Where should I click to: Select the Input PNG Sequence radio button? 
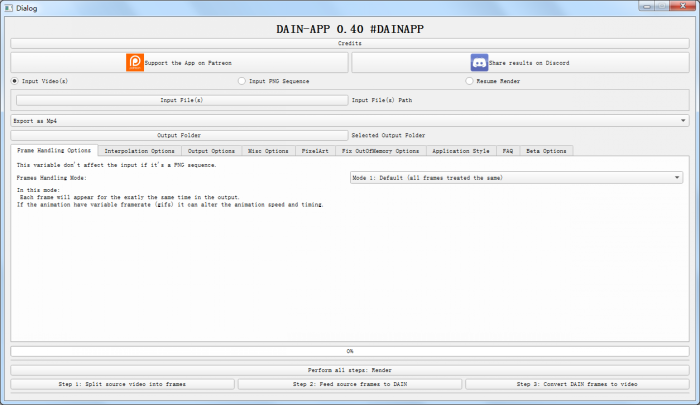click(242, 81)
